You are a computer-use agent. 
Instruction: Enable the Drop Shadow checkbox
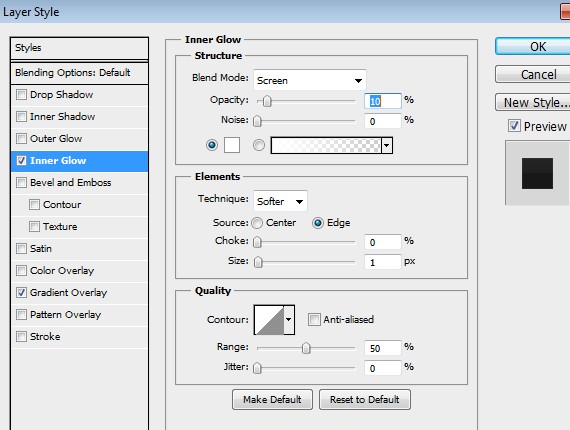pyautogui.click(x=21, y=95)
